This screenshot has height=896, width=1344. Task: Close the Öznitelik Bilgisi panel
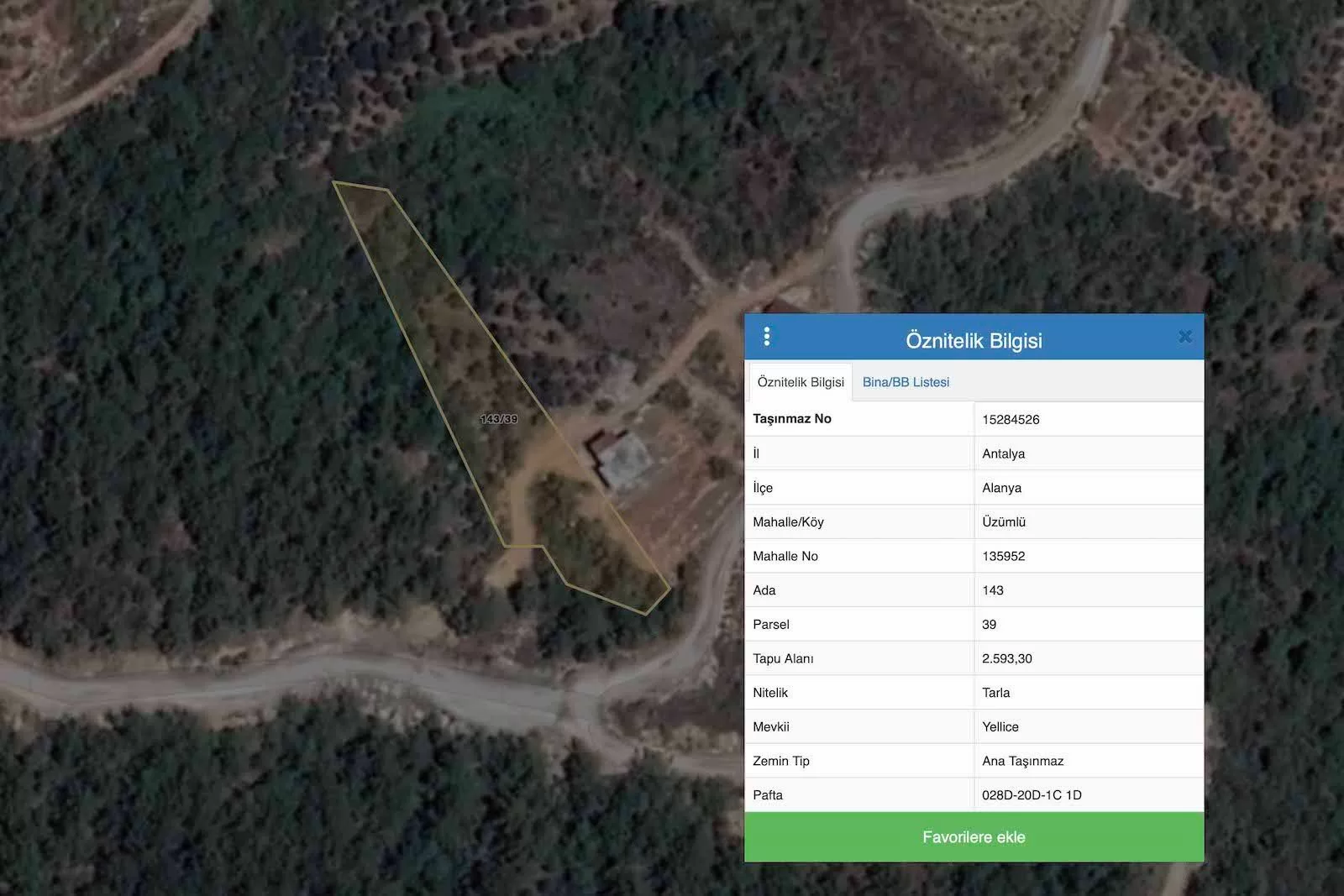coord(1184,337)
